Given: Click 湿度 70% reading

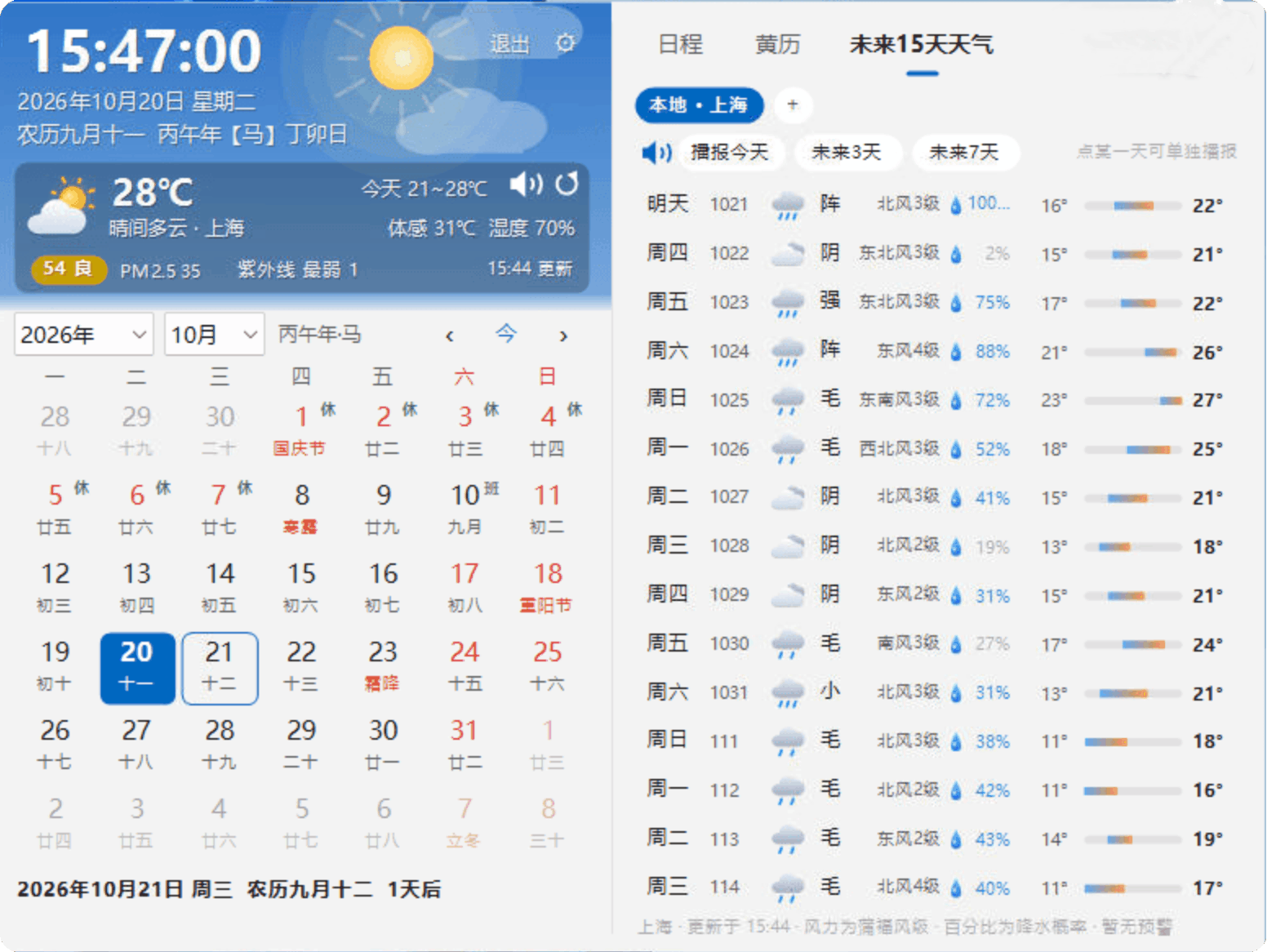Looking at the screenshot, I should point(531,228).
